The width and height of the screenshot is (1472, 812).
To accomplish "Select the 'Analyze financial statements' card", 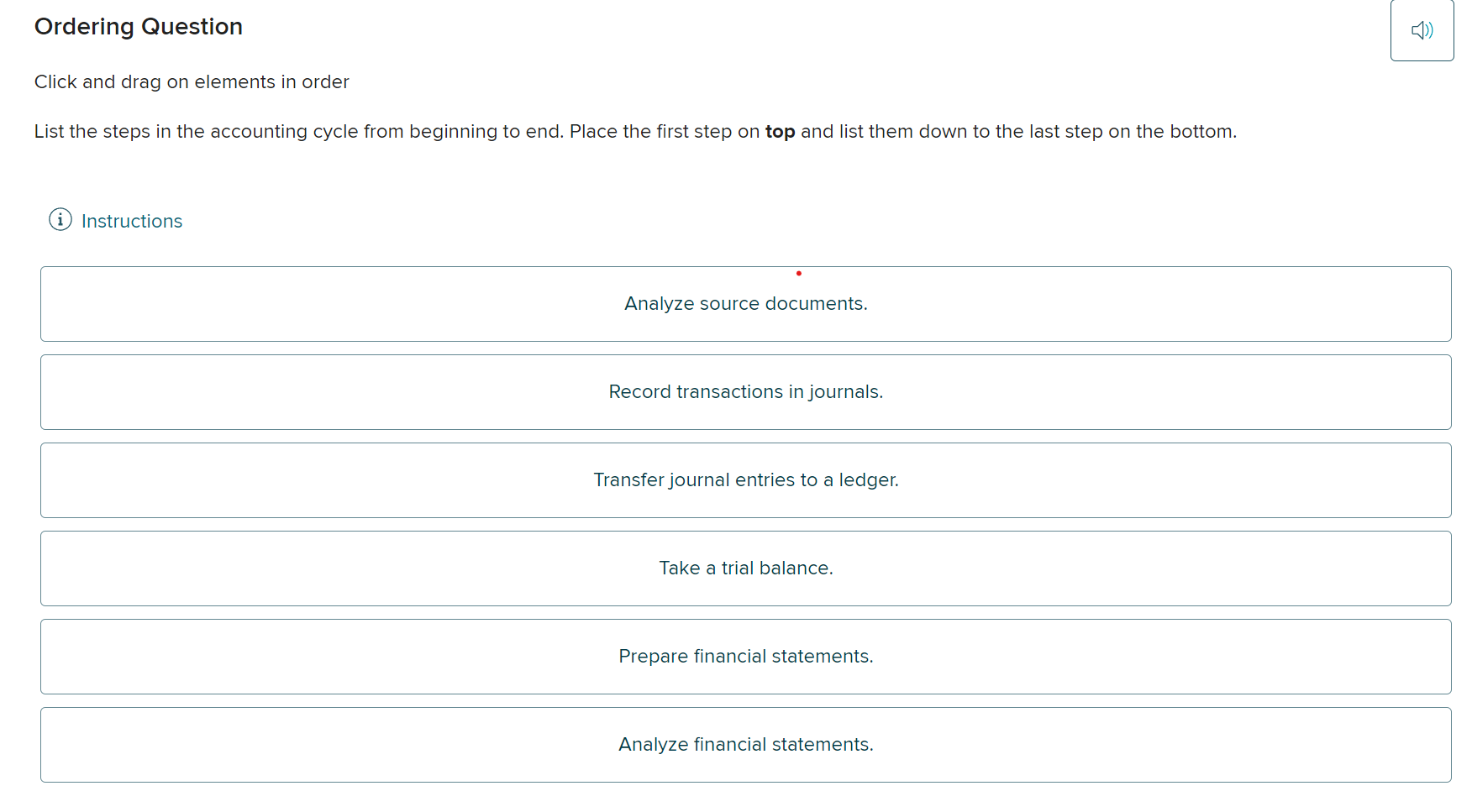I will (745, 744).
